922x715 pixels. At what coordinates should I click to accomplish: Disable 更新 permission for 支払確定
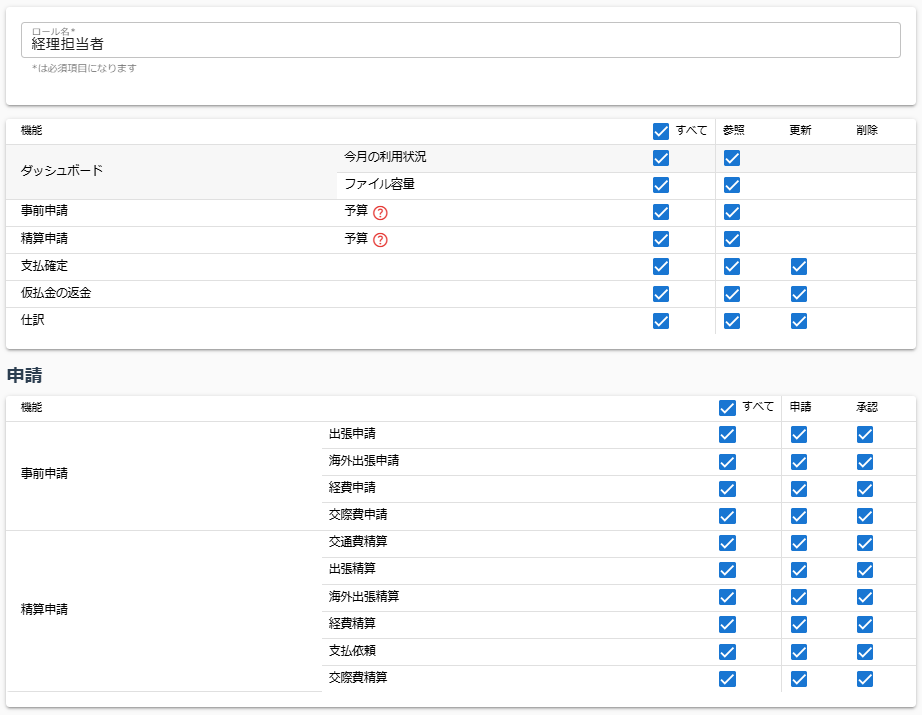pyautogui.click(x=799, y=266)
